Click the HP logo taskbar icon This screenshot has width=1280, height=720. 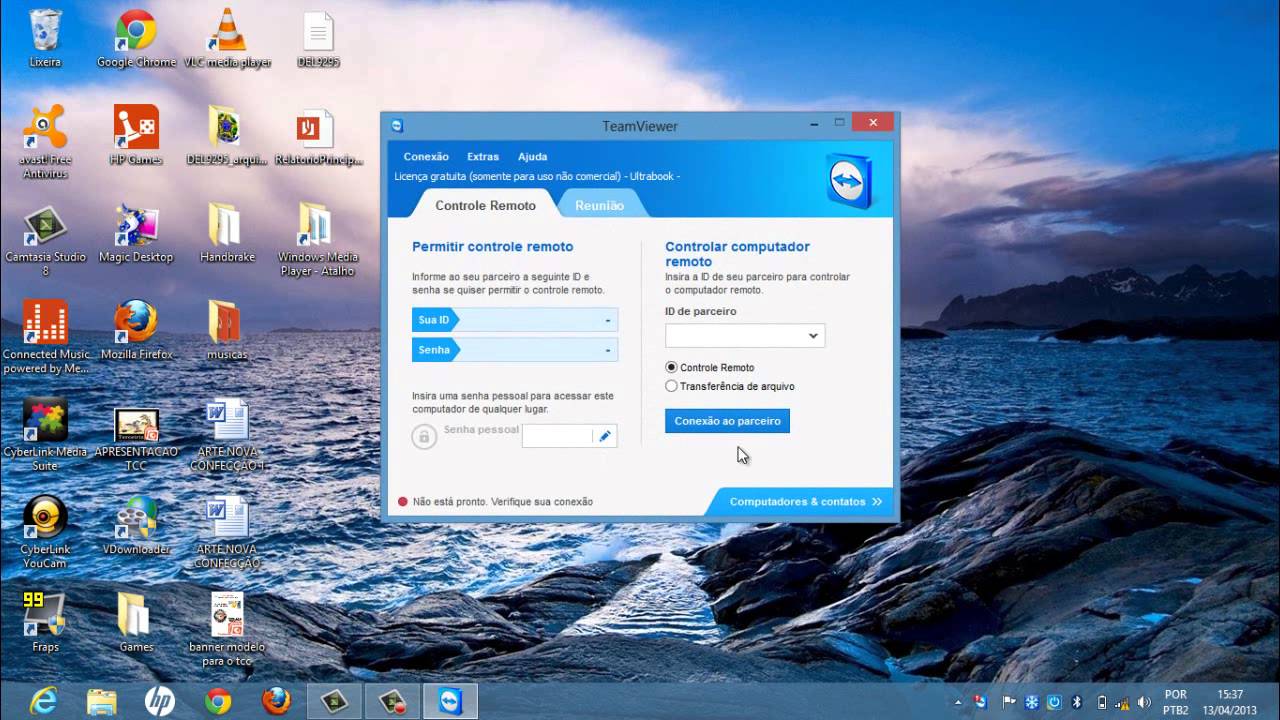point(159,701)
